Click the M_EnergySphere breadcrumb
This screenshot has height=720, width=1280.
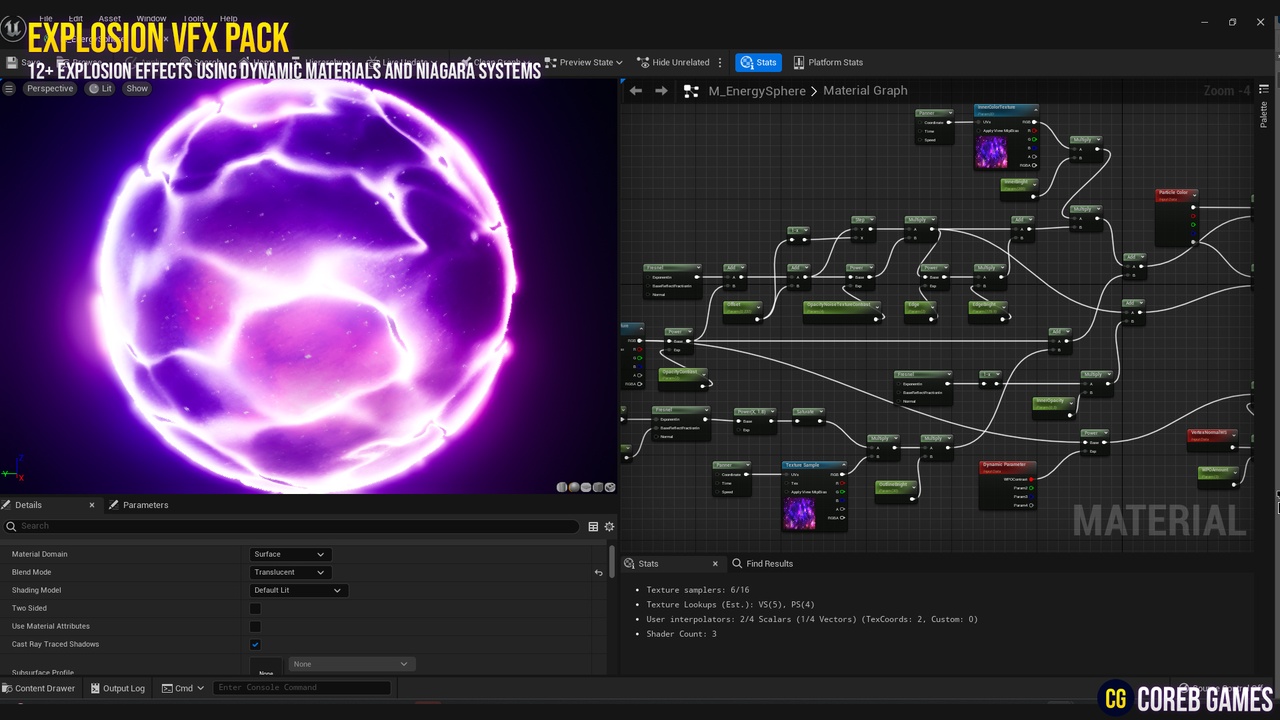tap(756, 91)
